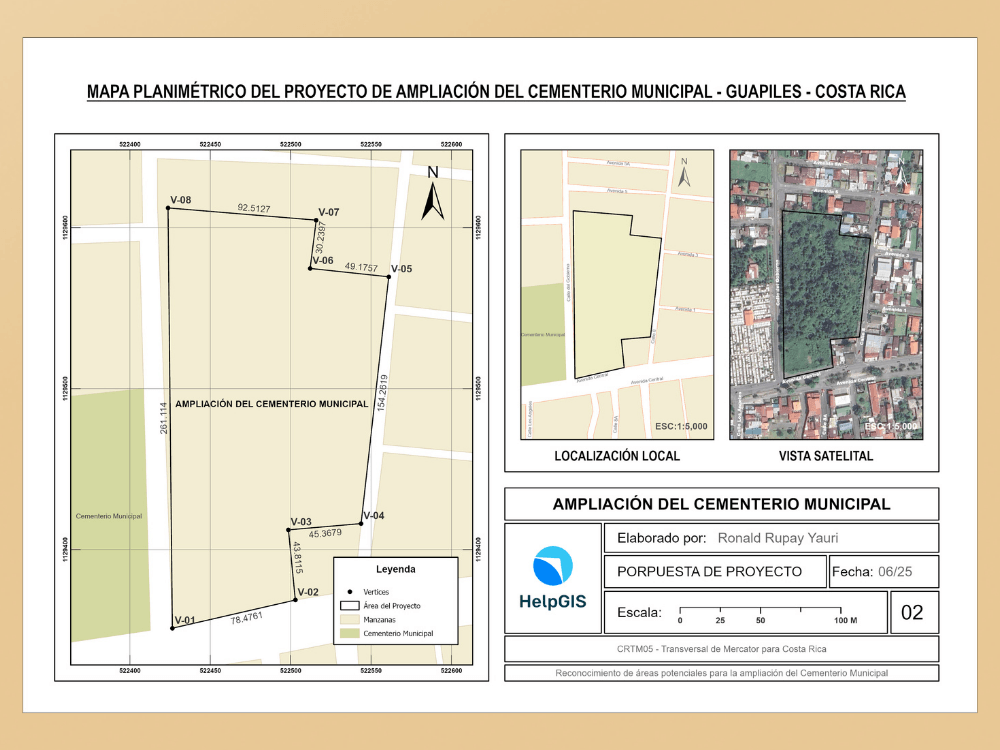Click vertex label V-08
Image resolution: width=1000 pixels, height=750 pixels.
point(180,200)
